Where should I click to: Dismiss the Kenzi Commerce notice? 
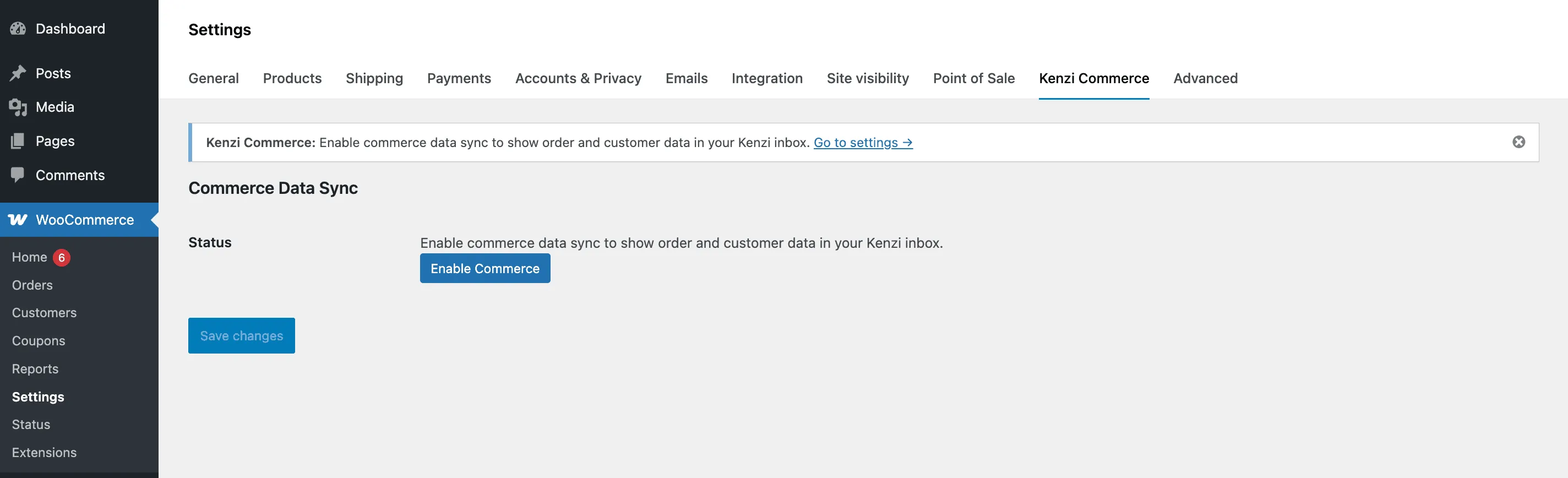(1518, 142)
